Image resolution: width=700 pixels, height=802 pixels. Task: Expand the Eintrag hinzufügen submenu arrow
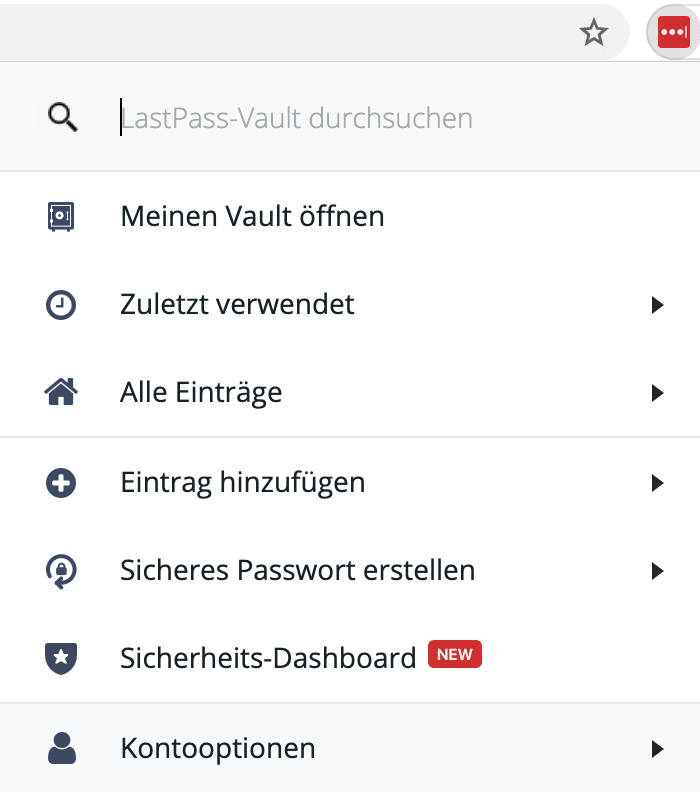[657, 484]
